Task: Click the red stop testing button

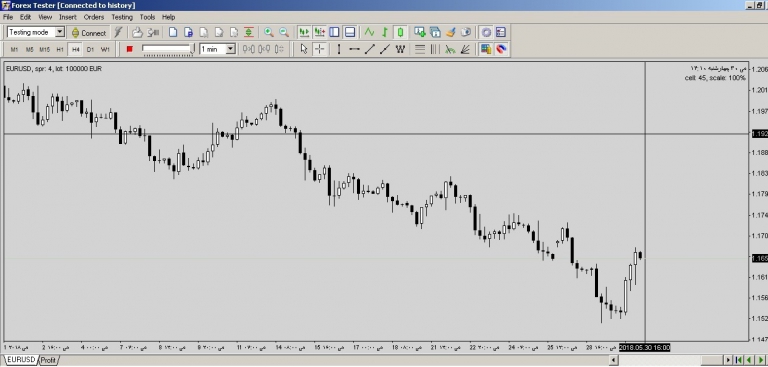Action: [x=129, y=49]
